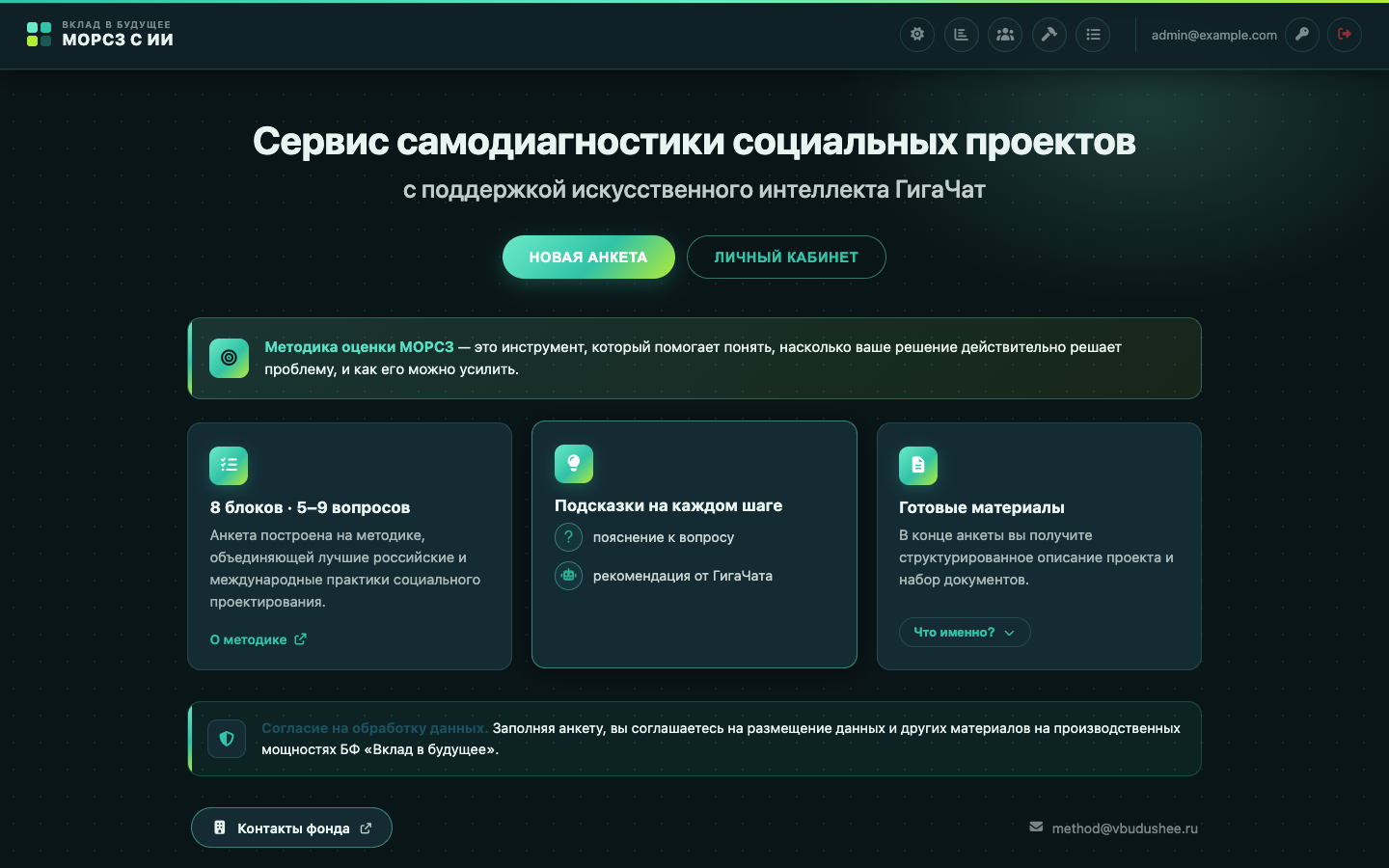Screen dimensions: 1389x868
Task: Expand the Что именно? dropdown
Action: click(x=965, y=632)
